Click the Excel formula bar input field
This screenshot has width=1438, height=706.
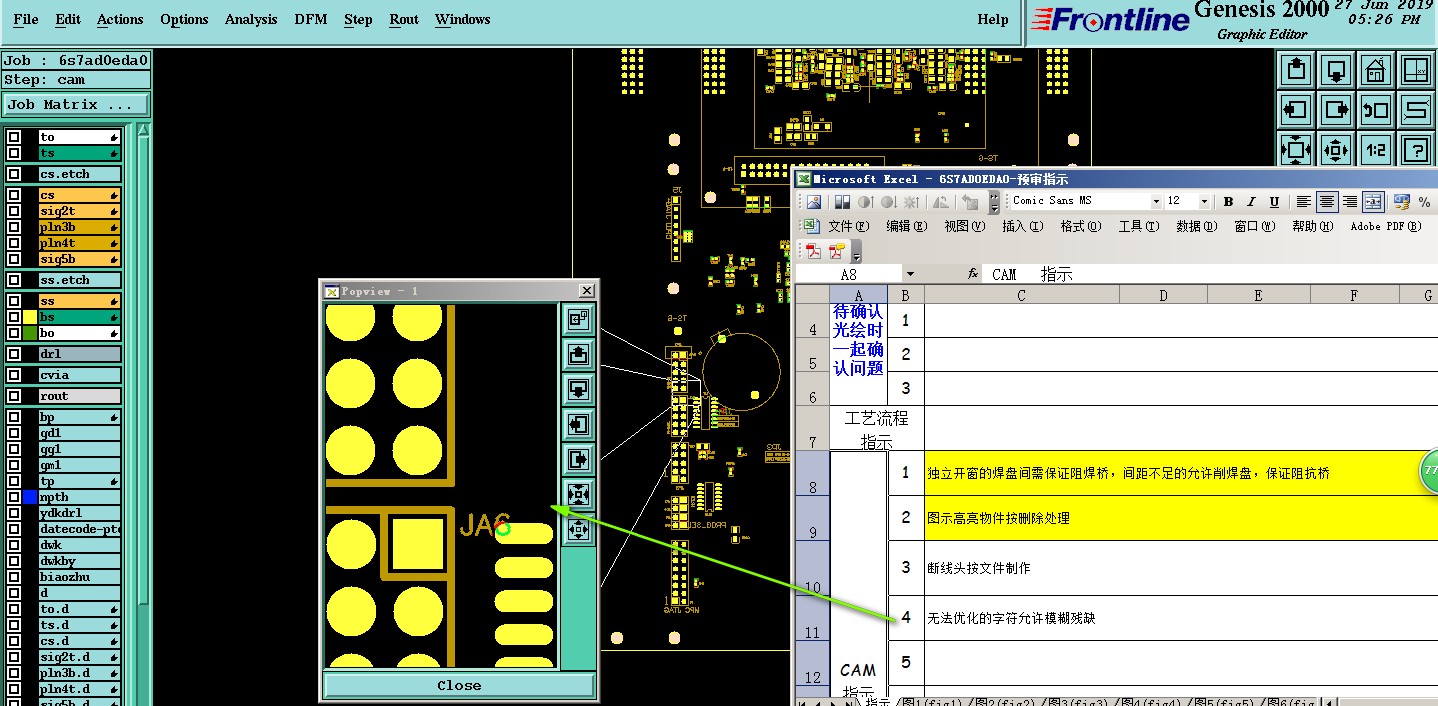(x=1211, y=274)
